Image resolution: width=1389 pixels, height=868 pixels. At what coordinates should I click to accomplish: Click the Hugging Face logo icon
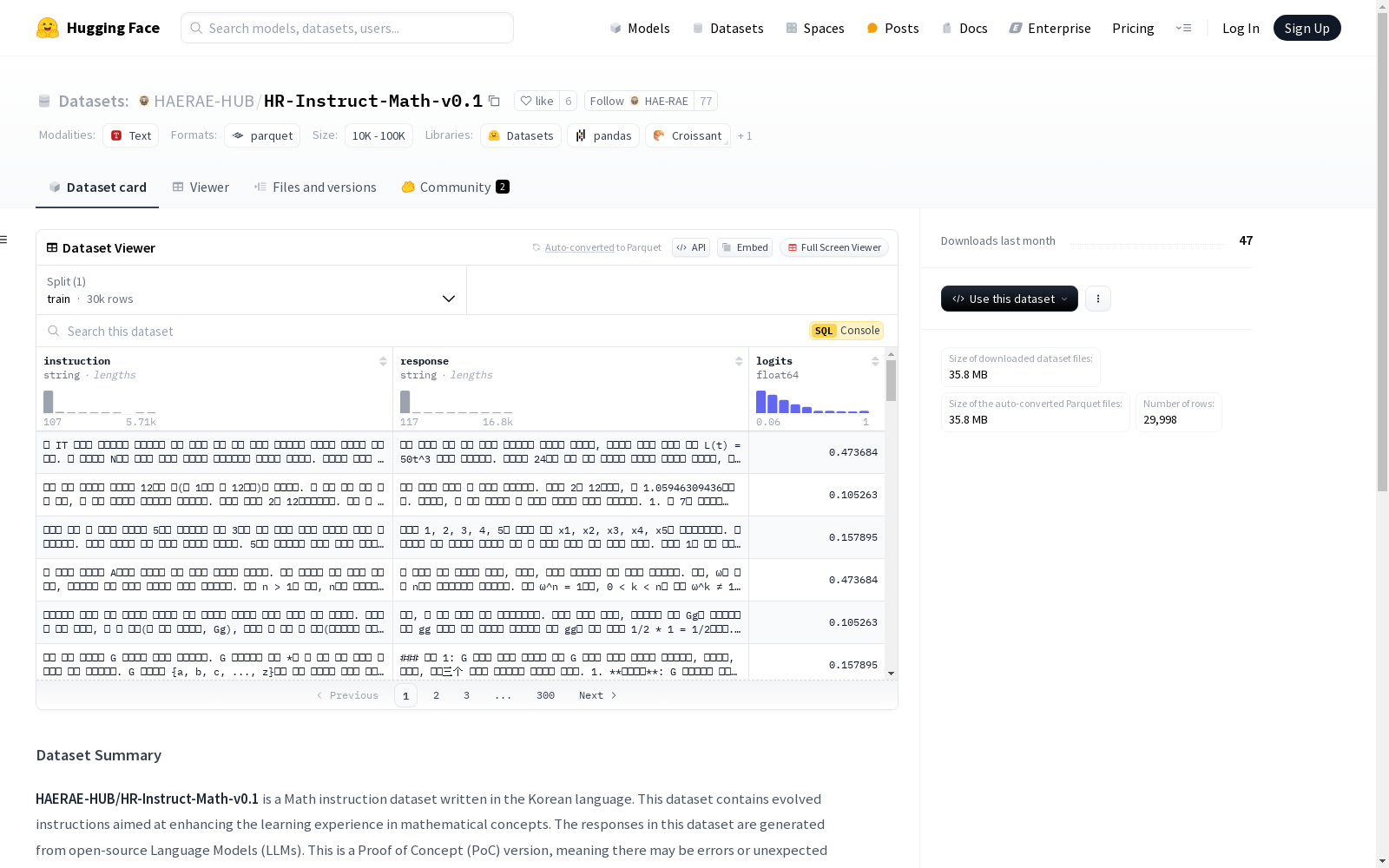(48, 28)
